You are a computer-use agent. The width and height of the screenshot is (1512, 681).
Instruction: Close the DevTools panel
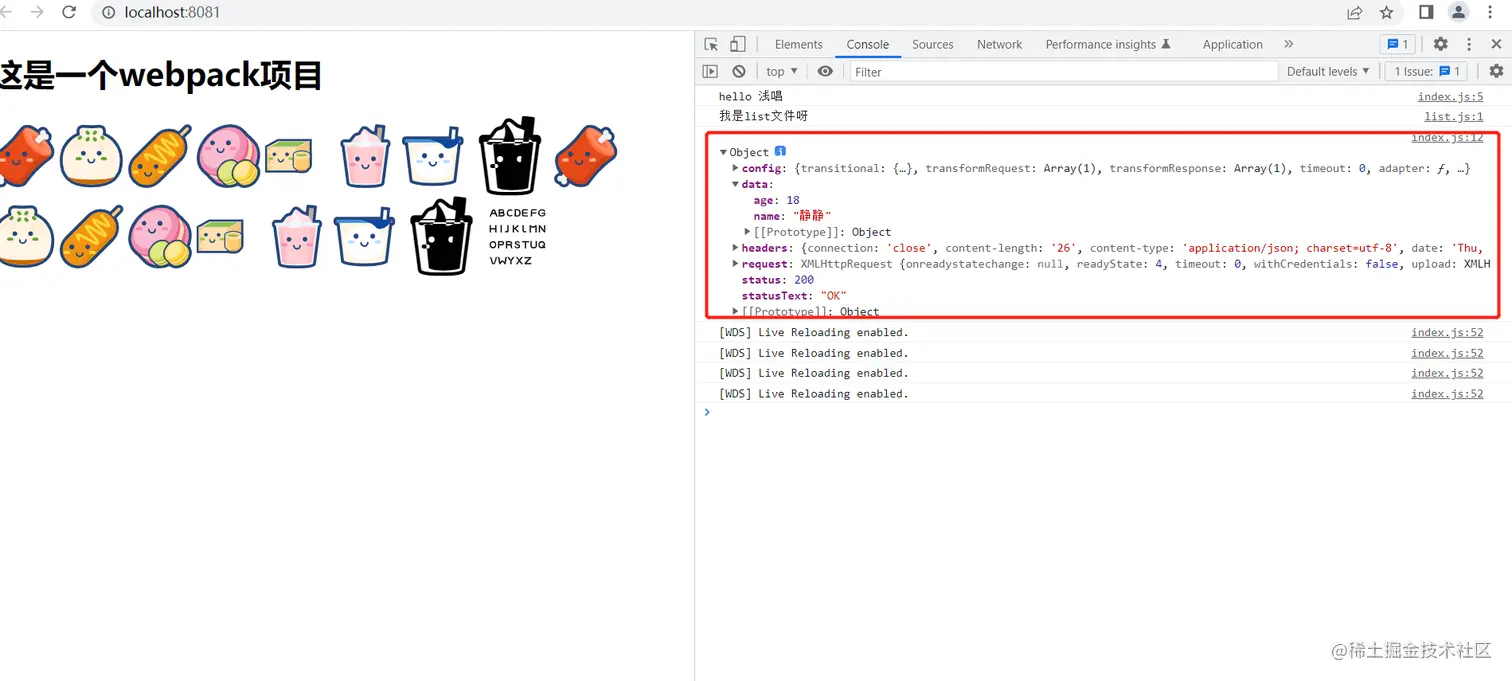coord(1496,44)
